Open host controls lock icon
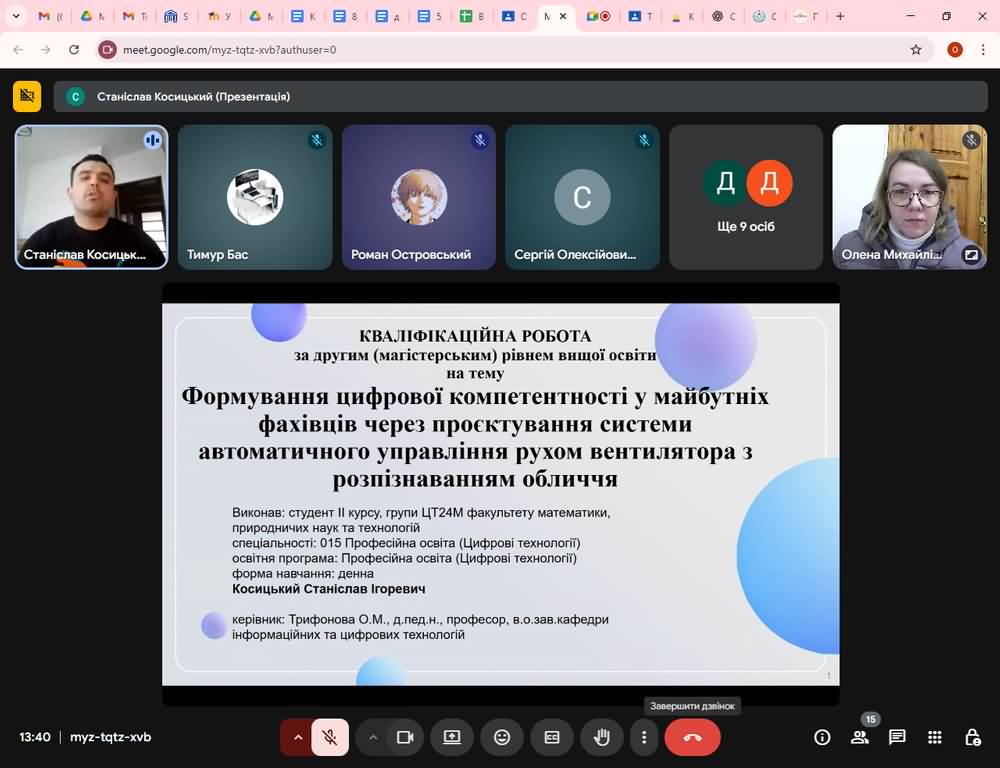1000x768 pixels. (x=972, y=737)
